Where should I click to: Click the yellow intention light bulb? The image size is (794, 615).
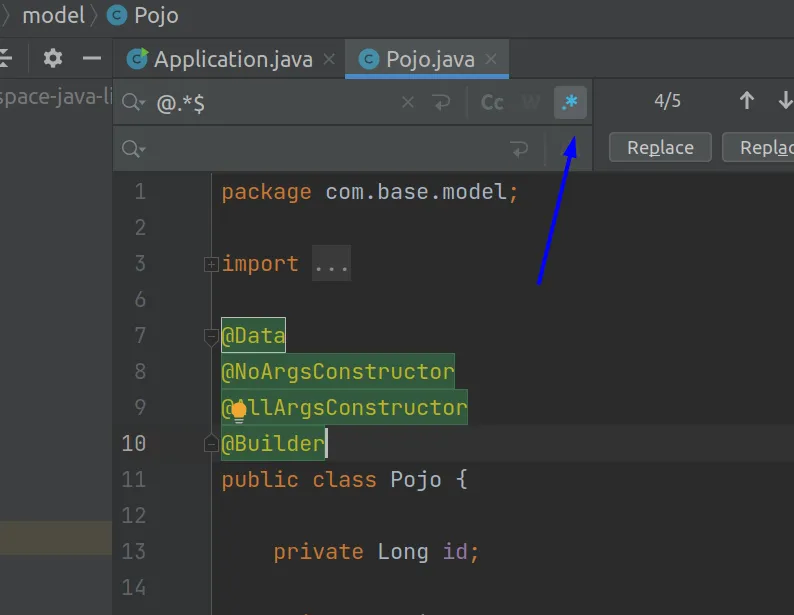click(239, 410)
